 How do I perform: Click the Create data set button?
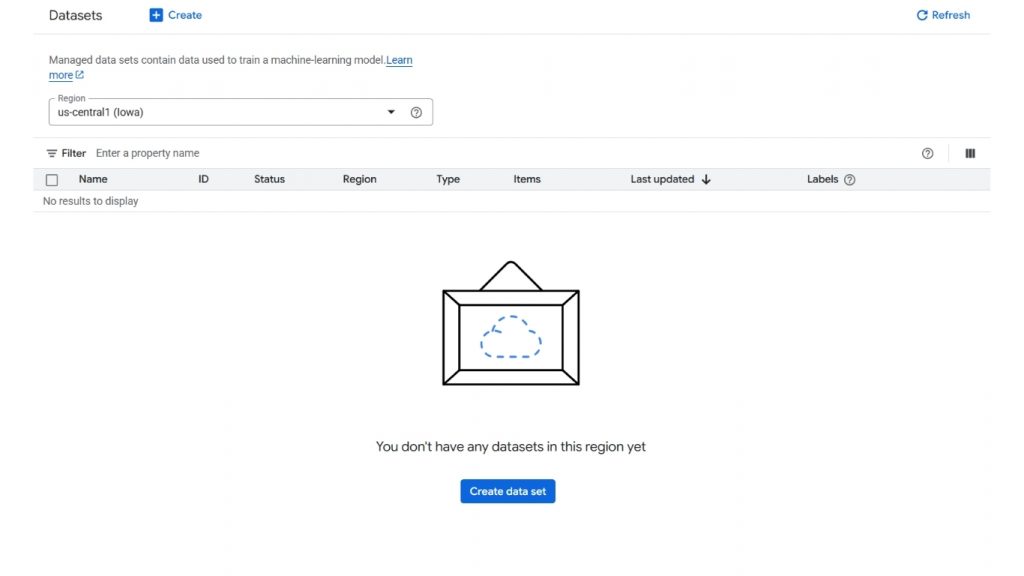tap(507, 491)
